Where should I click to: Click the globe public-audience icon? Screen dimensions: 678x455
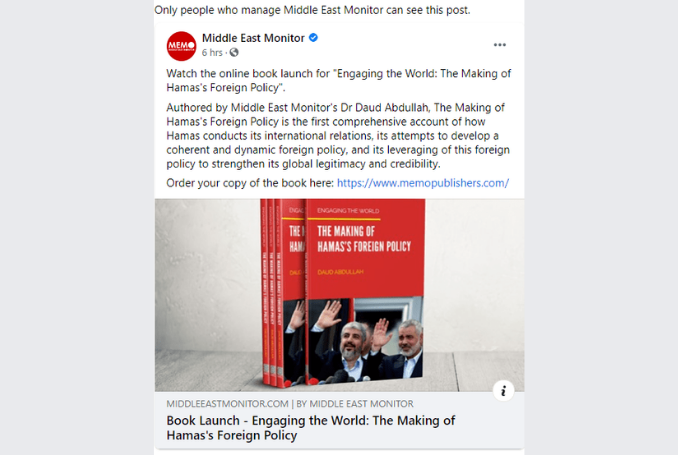click(x=234, y=52)
